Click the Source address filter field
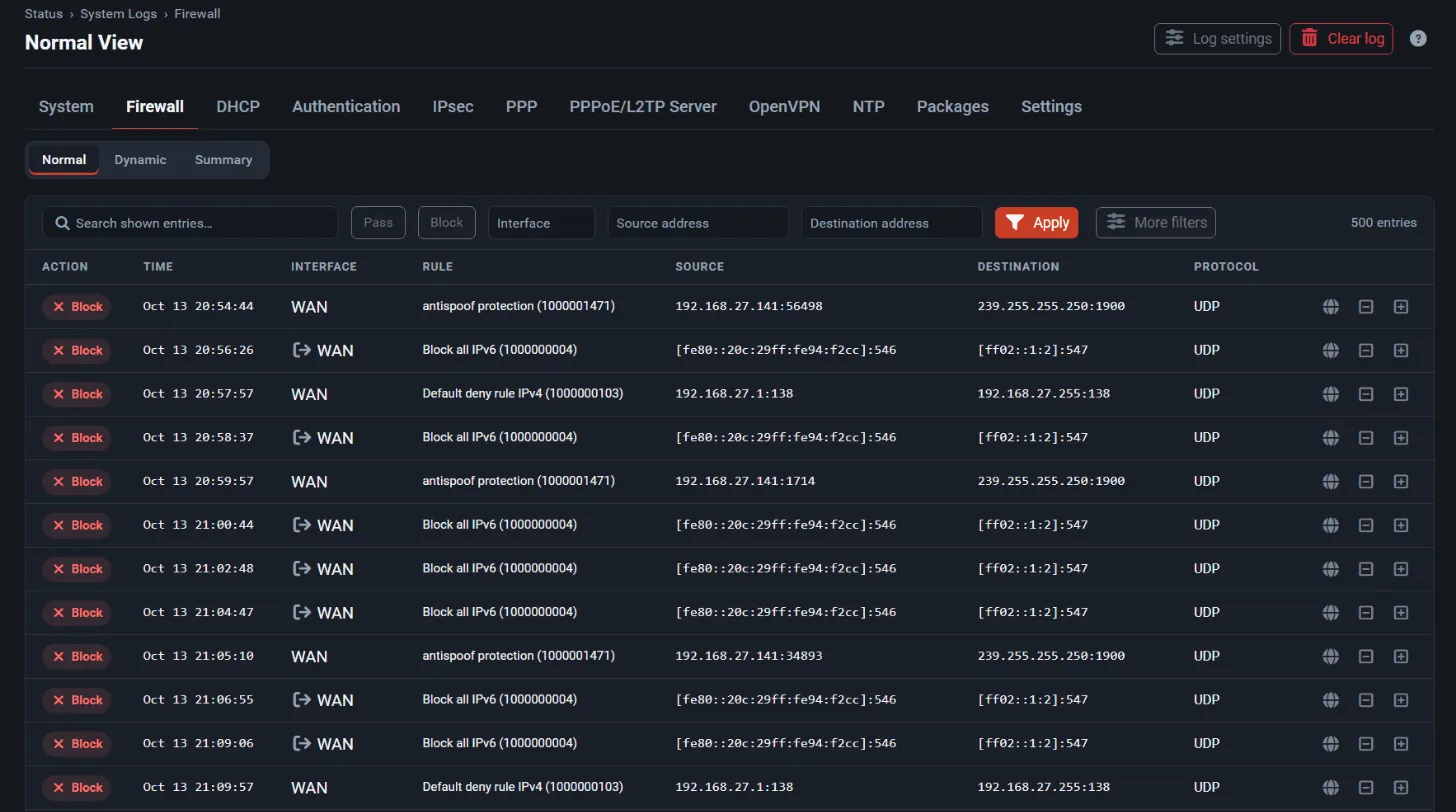 [x=698, y=223]
